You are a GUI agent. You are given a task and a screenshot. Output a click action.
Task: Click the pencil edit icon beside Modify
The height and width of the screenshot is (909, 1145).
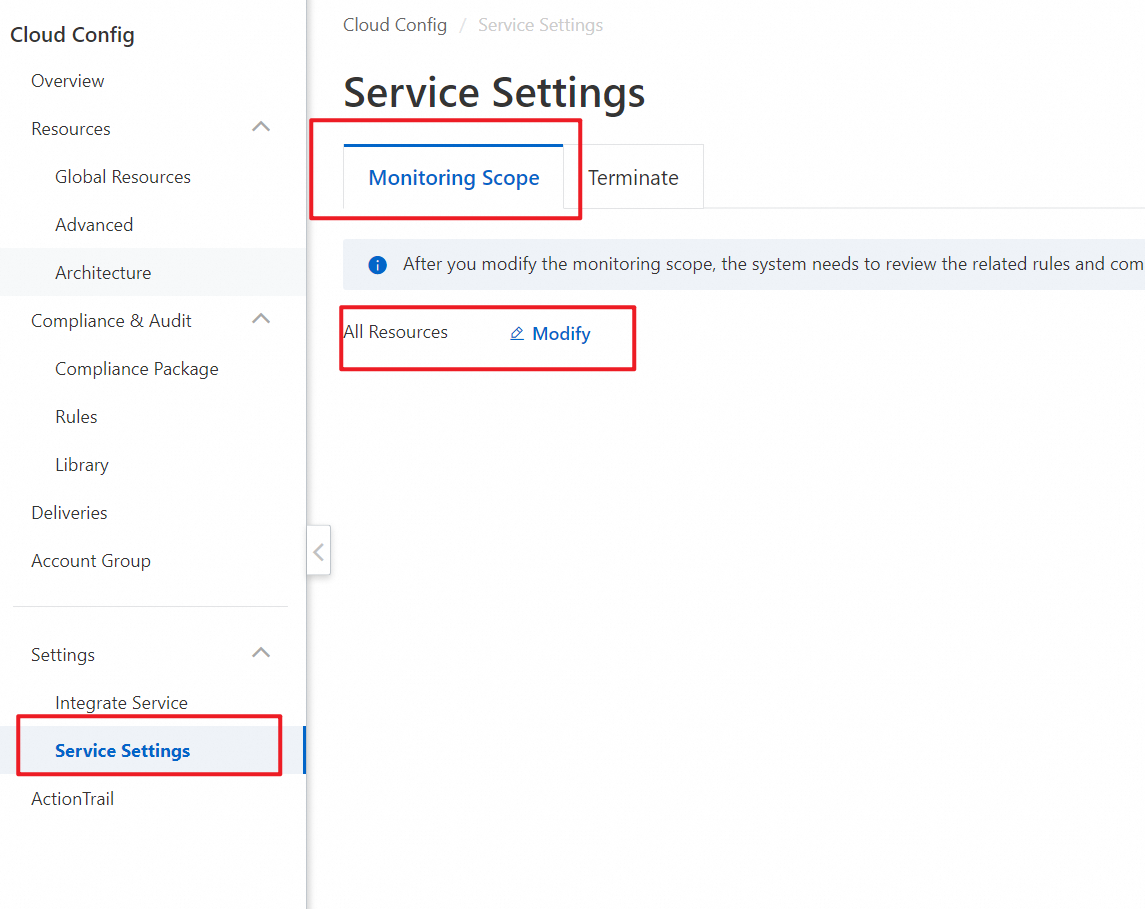point(517,334)
